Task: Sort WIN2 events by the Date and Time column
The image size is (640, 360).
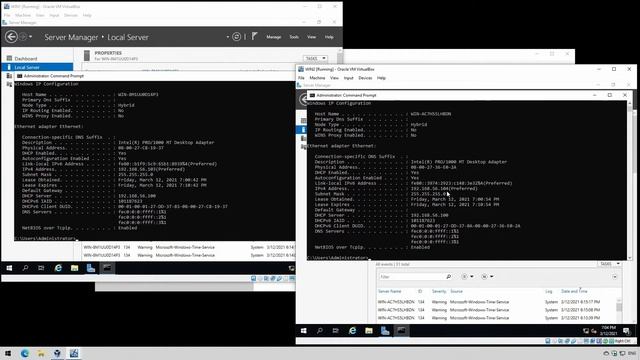Action: [x=574, y=291]
